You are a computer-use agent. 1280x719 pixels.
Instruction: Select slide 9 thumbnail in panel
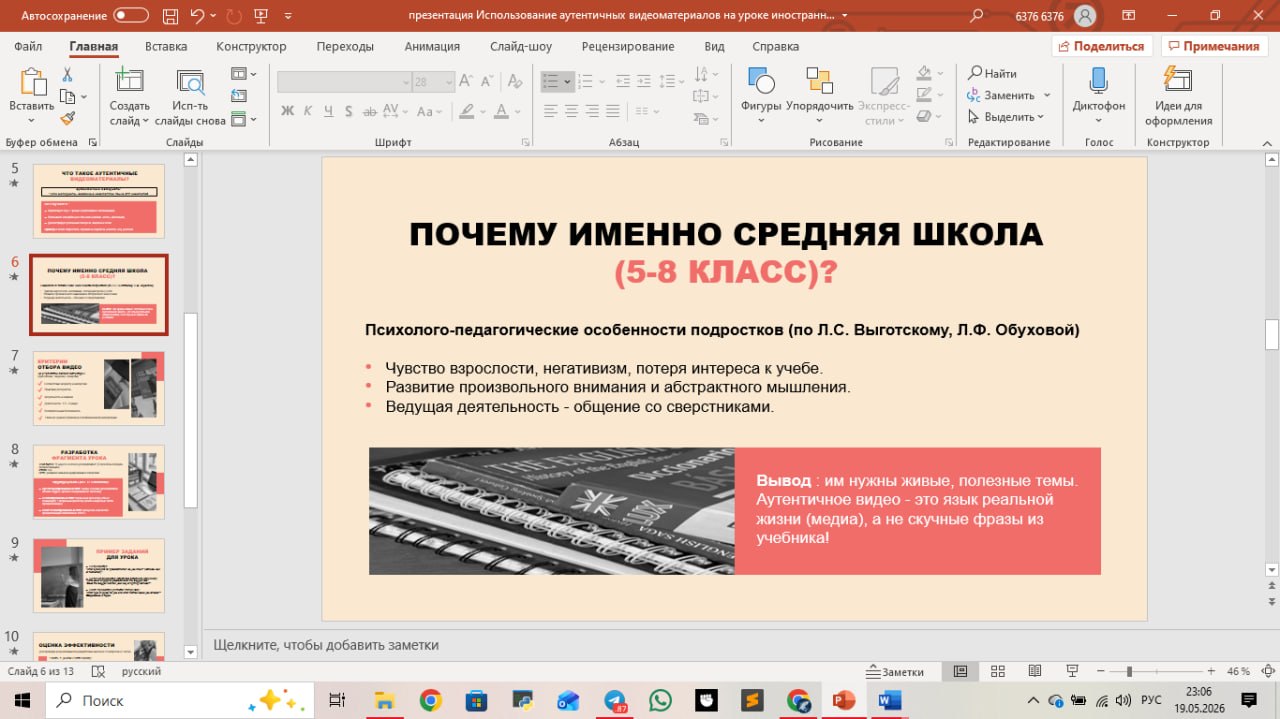pyautogui.click(x=99, y=576)
